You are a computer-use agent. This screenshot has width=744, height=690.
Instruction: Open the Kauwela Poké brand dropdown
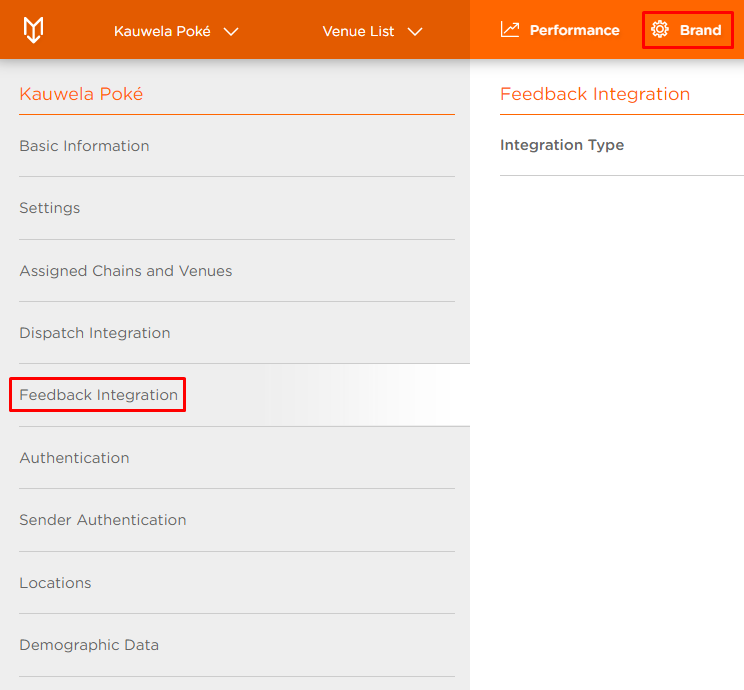tap(176, 31)
